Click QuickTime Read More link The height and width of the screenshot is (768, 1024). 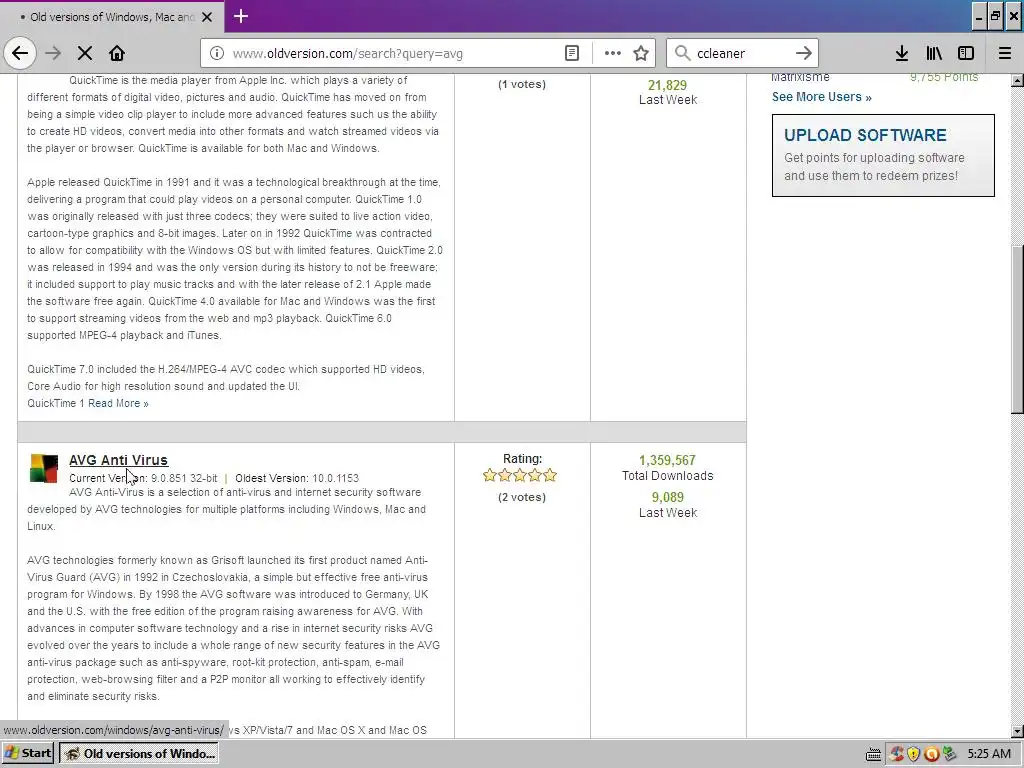pyautogui.click(x=118, y=403)
